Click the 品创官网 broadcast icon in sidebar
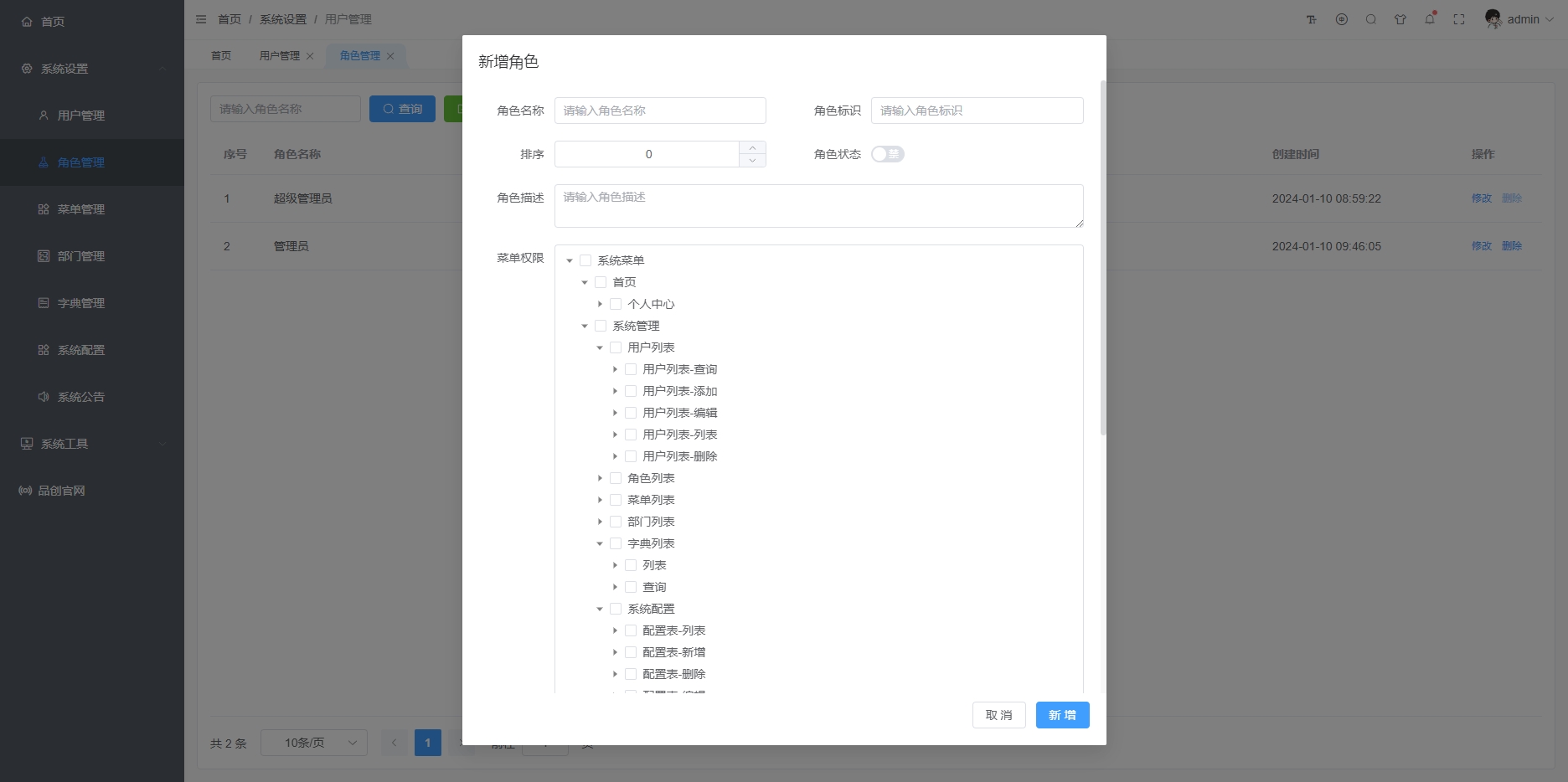The width and height of the screenshot is (1568, 782). coord(25,491)
